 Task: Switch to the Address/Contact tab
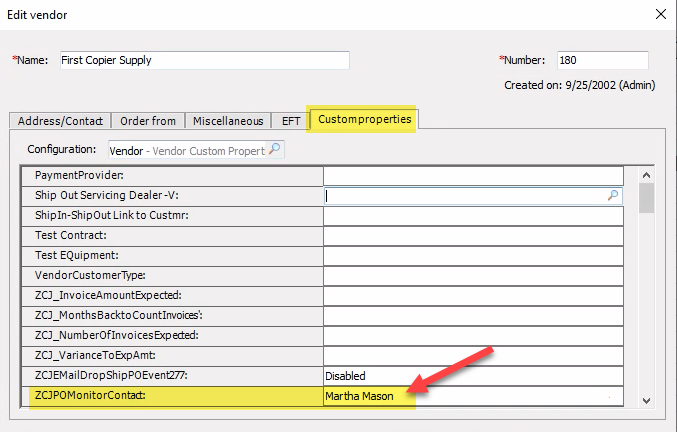coord(60,121)
